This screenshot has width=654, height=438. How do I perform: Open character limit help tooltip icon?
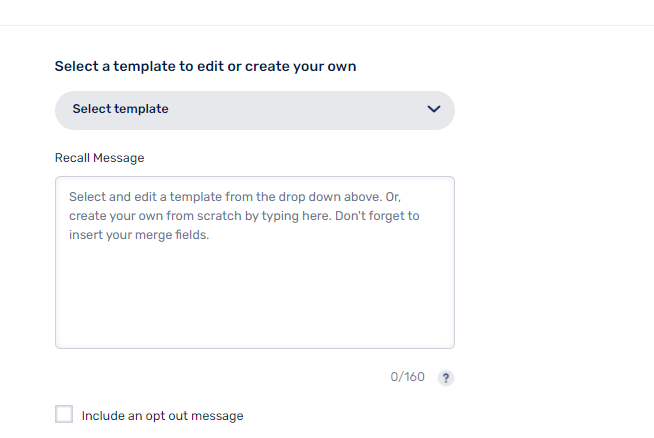(x=447, y=378)
